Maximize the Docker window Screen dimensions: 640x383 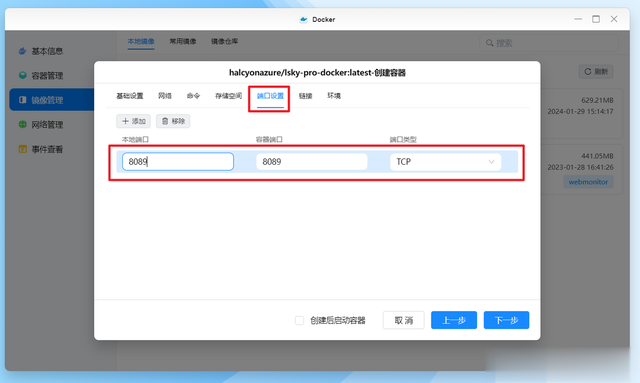596,19
